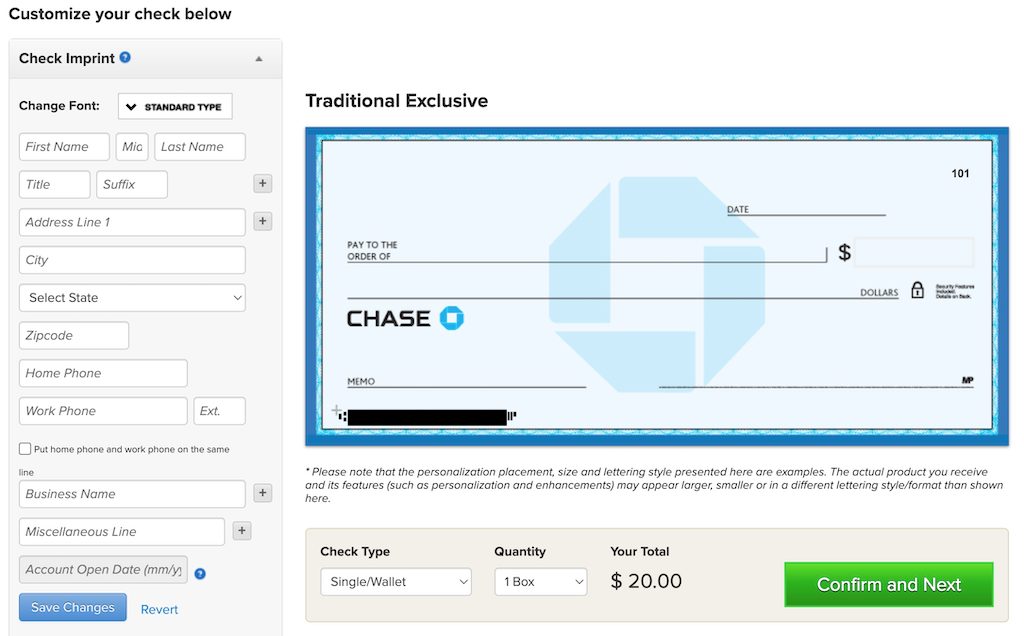Click the Zipcode input field
Image resolution: width=1024 pixels, height=636 pixels.
[x=74, y=336]
